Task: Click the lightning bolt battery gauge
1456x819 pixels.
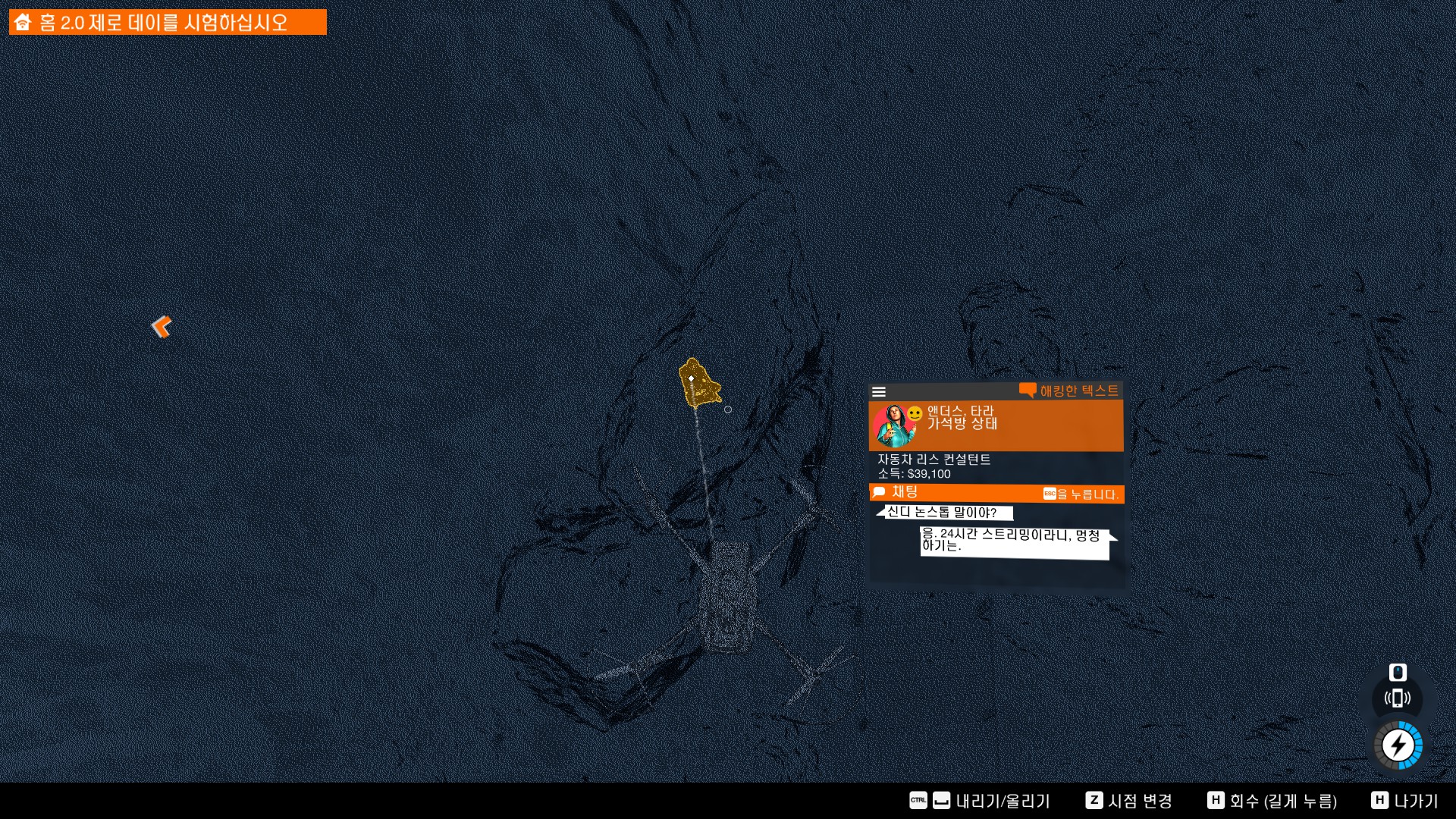Action: click(1398, 745)
